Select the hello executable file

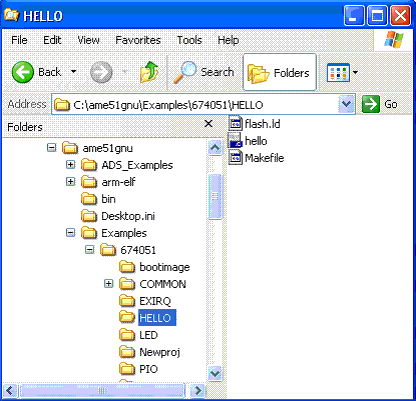click(x=235, y=140)
